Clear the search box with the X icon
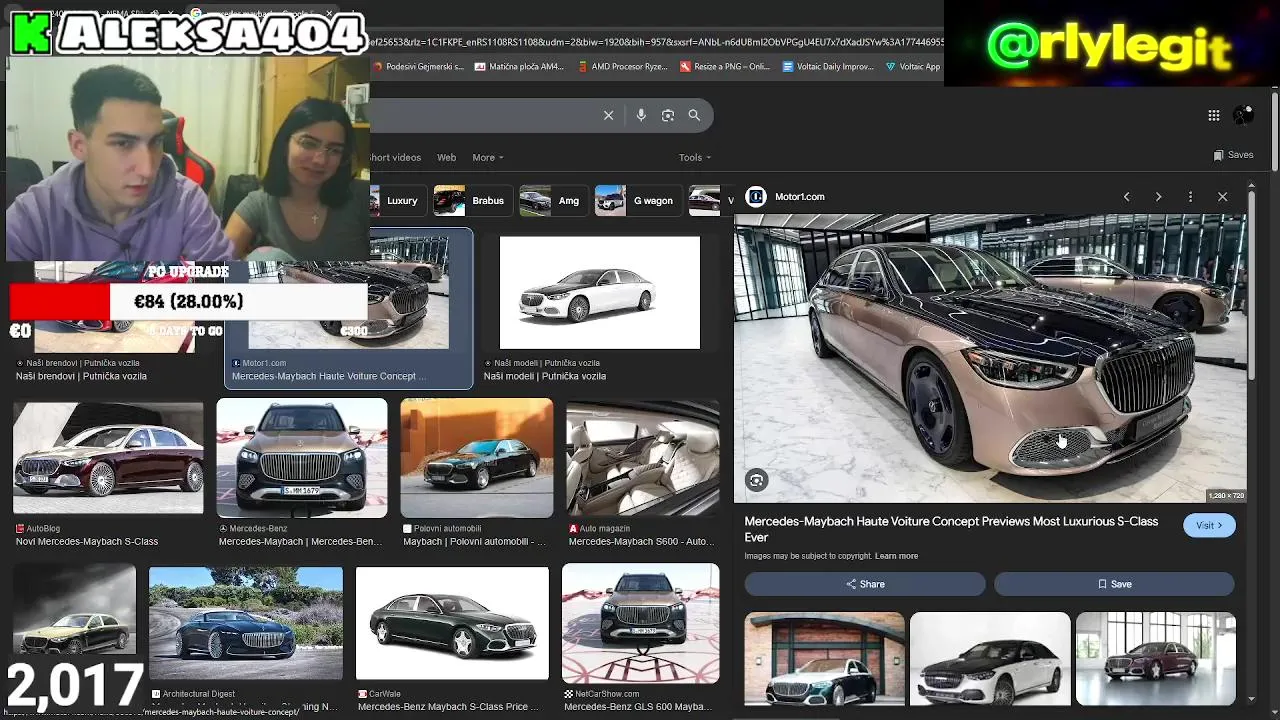 608,115
